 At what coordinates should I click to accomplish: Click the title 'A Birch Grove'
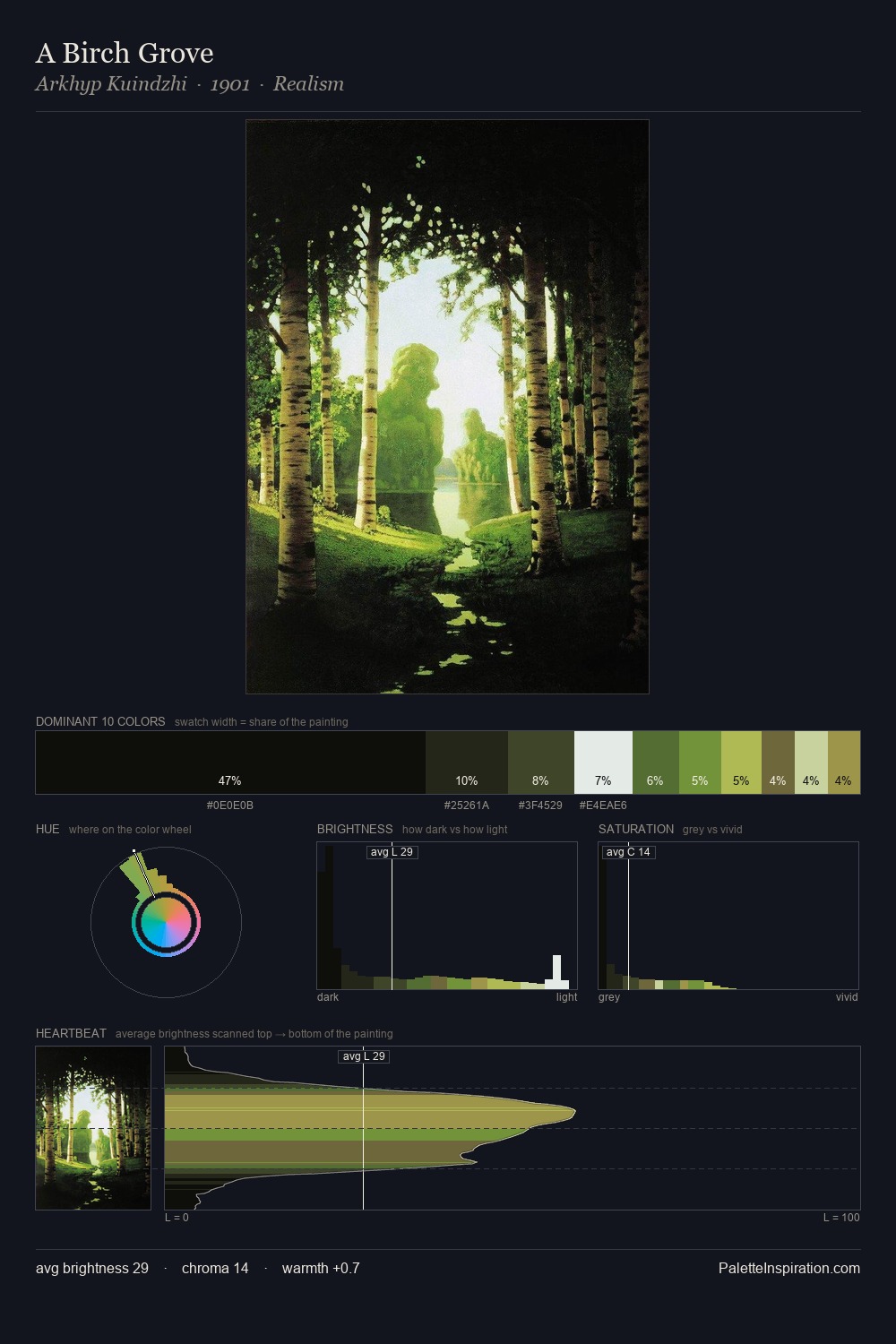click(125, 53)
